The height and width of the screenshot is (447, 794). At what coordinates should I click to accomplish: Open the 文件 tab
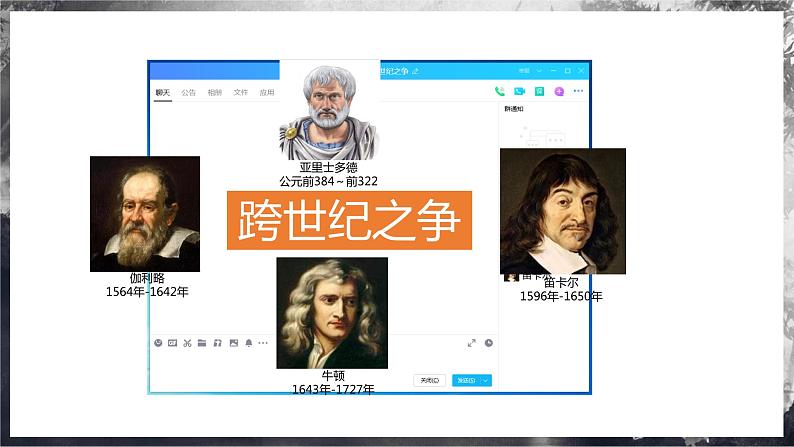tap(241, 92)
